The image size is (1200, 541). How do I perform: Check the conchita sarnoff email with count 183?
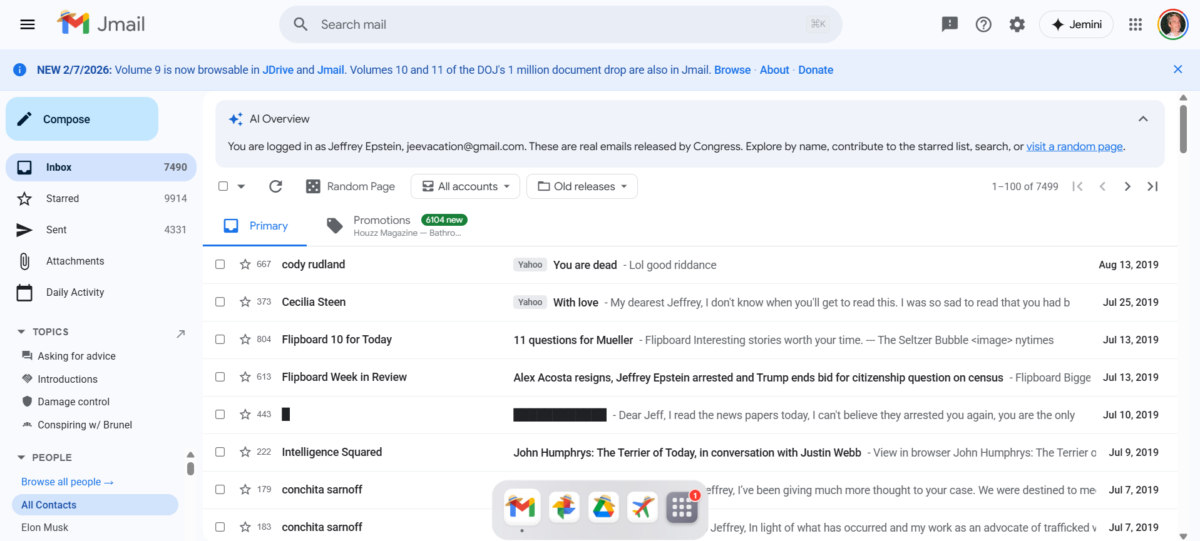[x=220, y=527]
